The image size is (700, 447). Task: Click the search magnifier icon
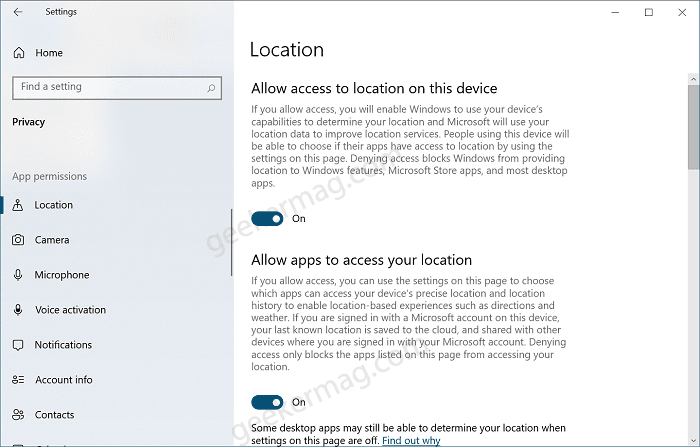coord(211,88)
